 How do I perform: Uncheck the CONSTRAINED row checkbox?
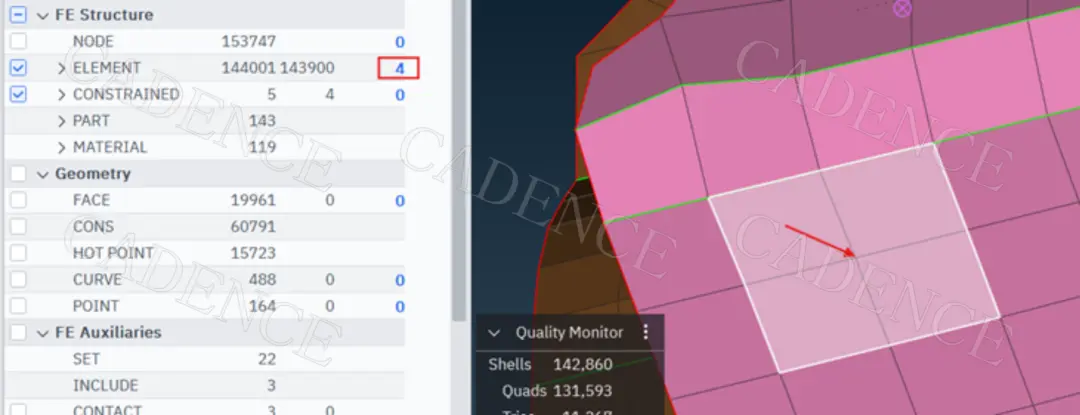pos(19,94)
